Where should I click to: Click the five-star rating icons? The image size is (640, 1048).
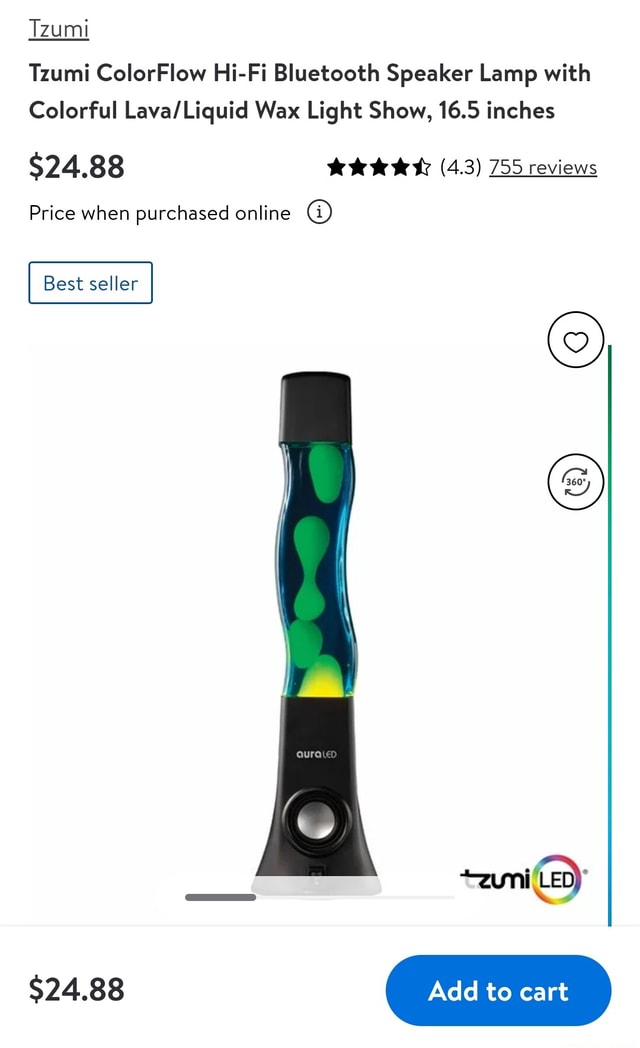point(379,167)
